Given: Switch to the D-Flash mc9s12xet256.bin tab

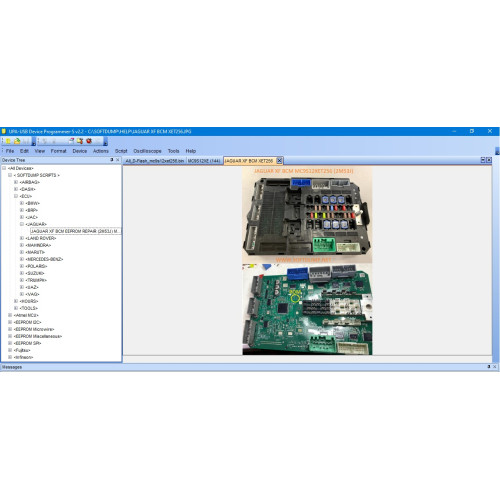Looking at the screenshot, I should tap(155, 161).
